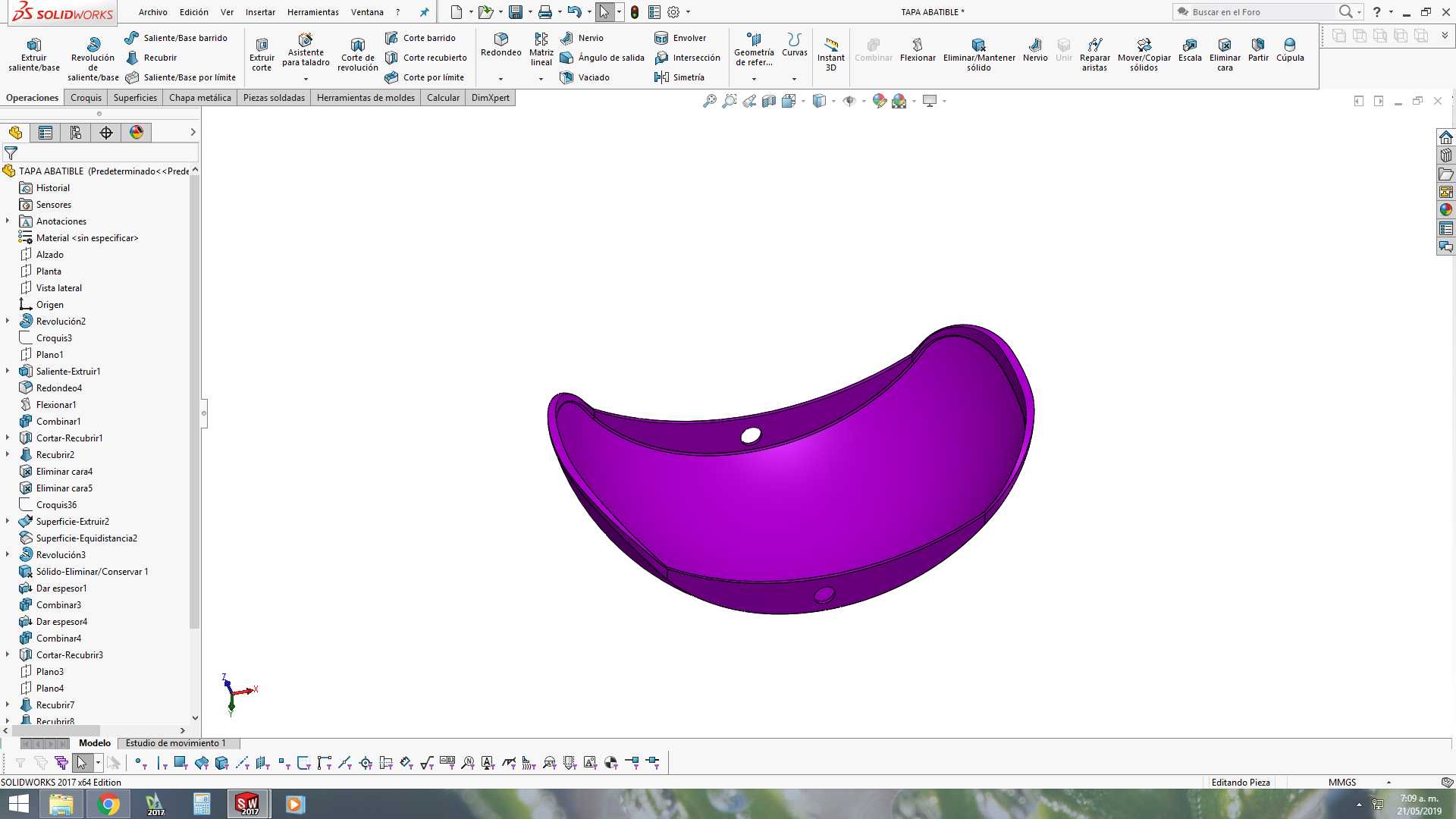Click Revolución de saliente/base tool
1456x819 pixels.
93,58
